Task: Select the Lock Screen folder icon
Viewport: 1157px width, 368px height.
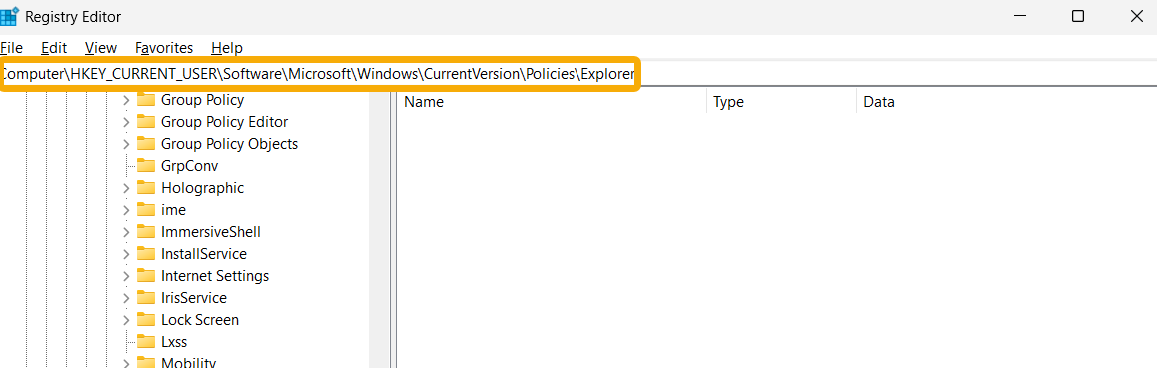Action: [146, 320]
